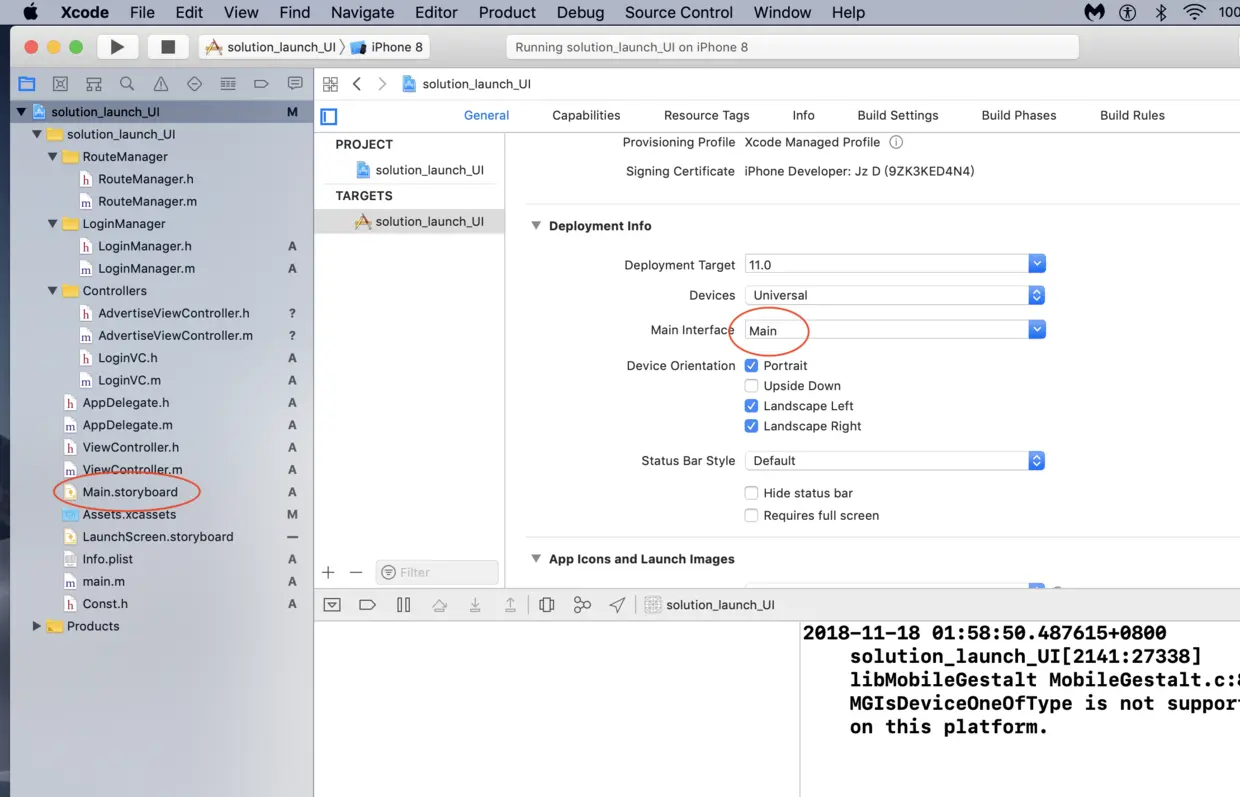Open the Source Control menu
The image size is (1240, 797).
[679, 13]
